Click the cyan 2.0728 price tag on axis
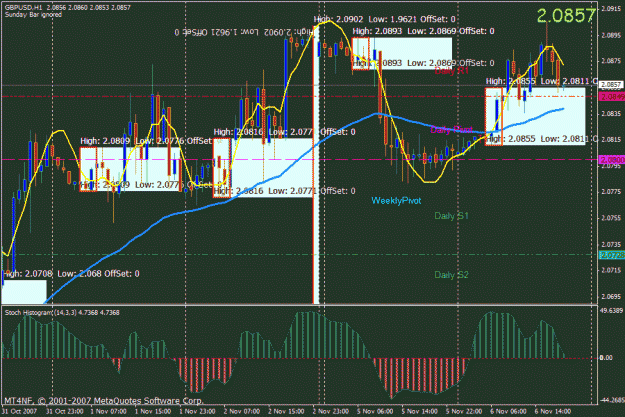The height and width of the screenshot is (417, 625). coord(612,255)
